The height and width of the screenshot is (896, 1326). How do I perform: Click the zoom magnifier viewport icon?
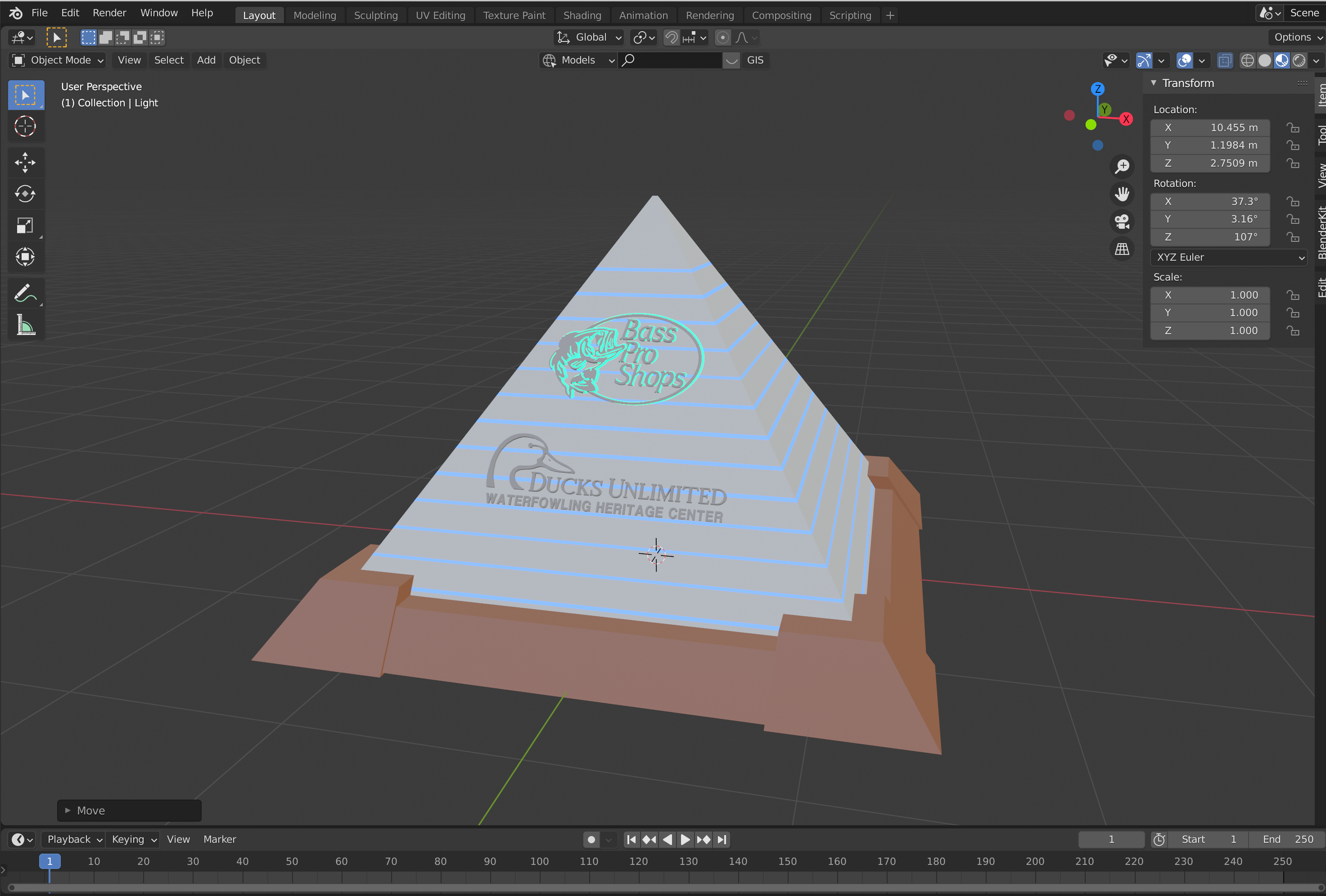(1122, 166)
